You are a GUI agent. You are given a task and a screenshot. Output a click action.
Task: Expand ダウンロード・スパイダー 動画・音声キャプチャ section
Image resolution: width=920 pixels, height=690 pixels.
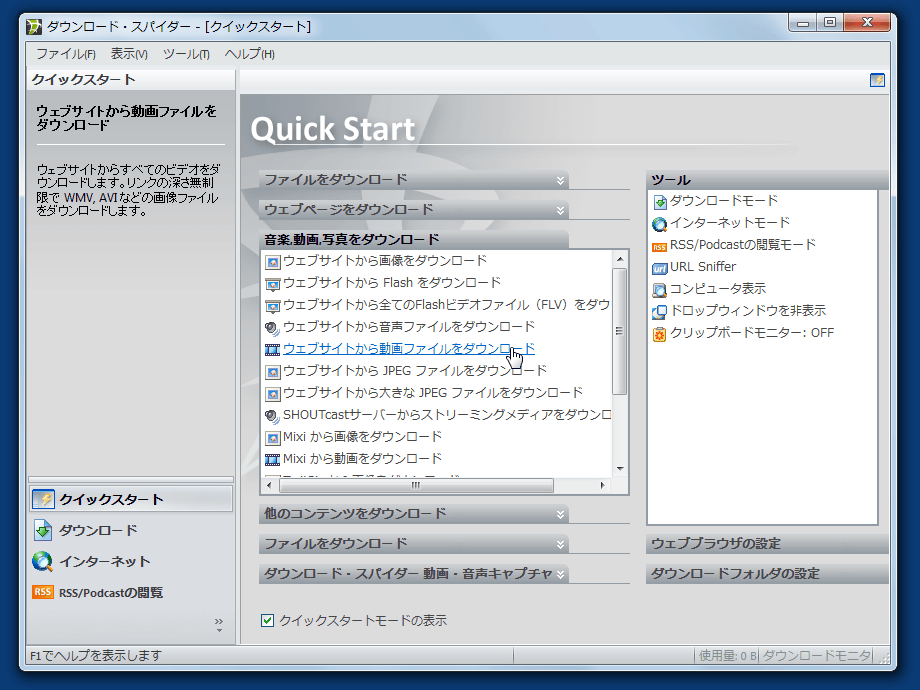pos(414,574)
